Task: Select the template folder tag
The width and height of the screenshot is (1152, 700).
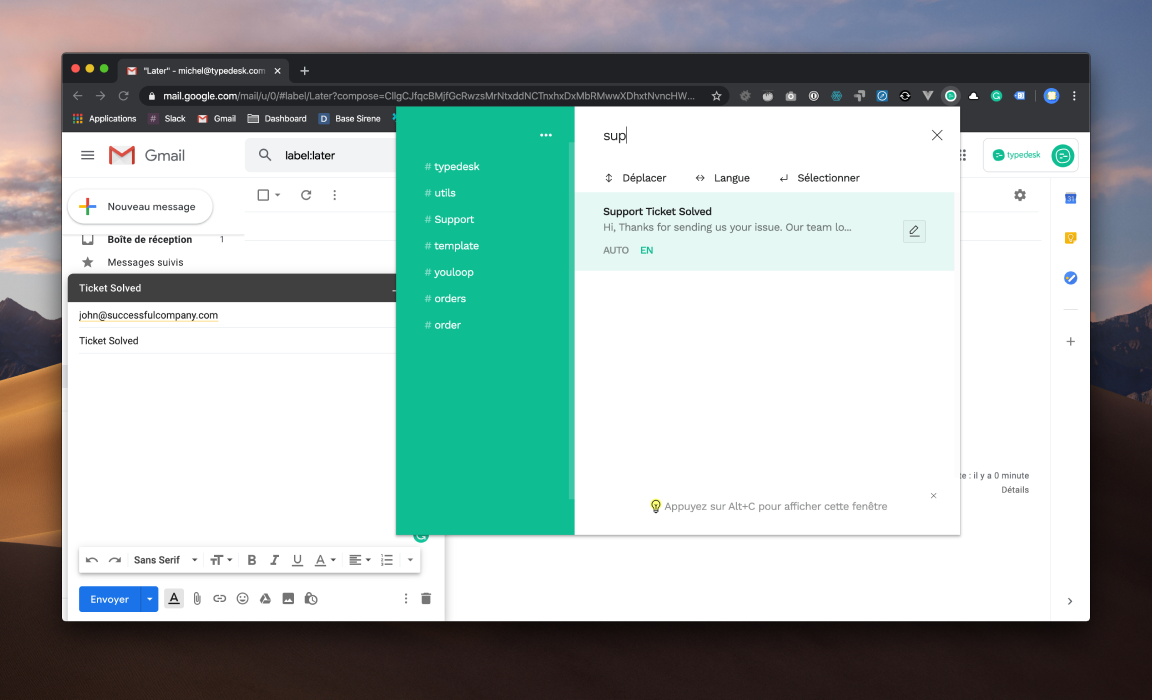Action: [x=452, y=246]
